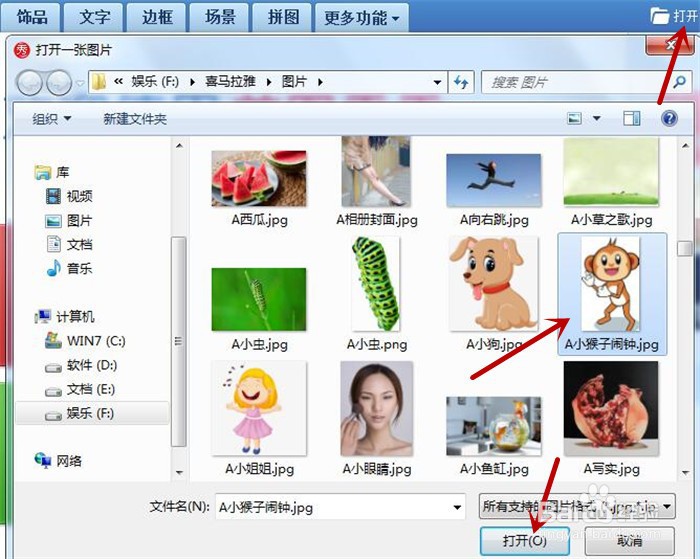Select 音乐 library in navigation pane
This screenshot has width=700, height=559.
70,268
